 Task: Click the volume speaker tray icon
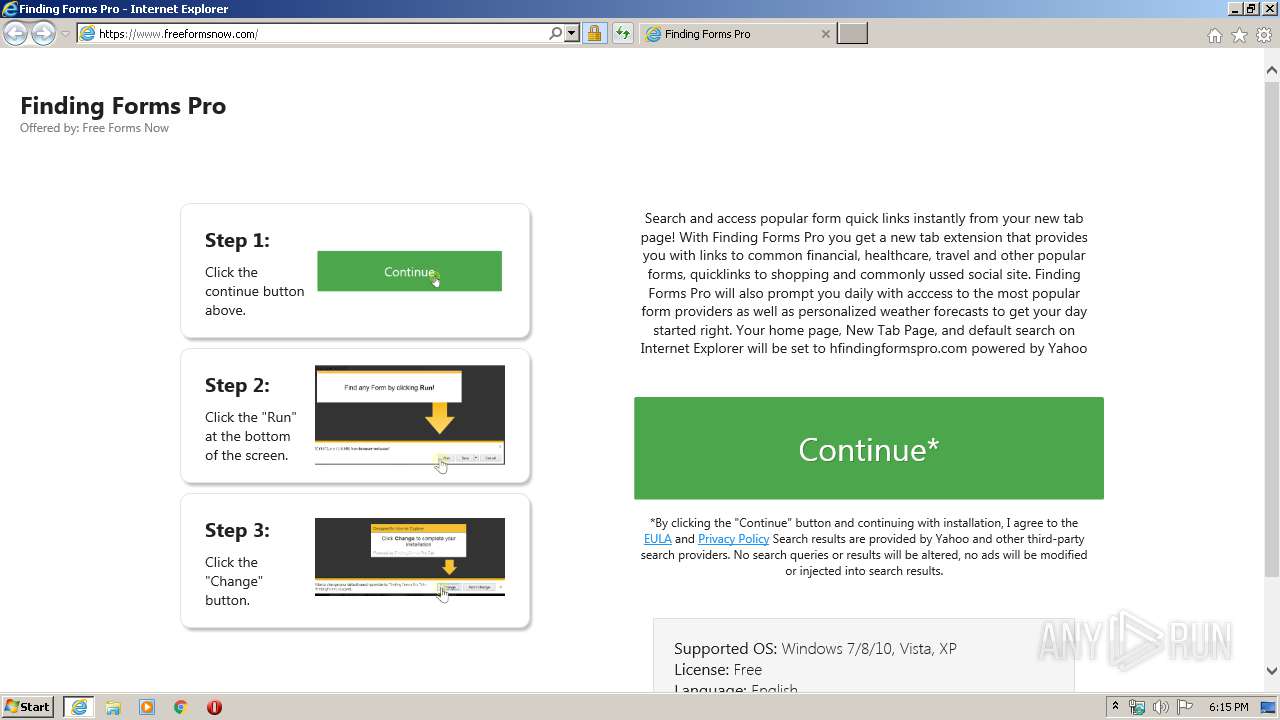coord(1161,707)
